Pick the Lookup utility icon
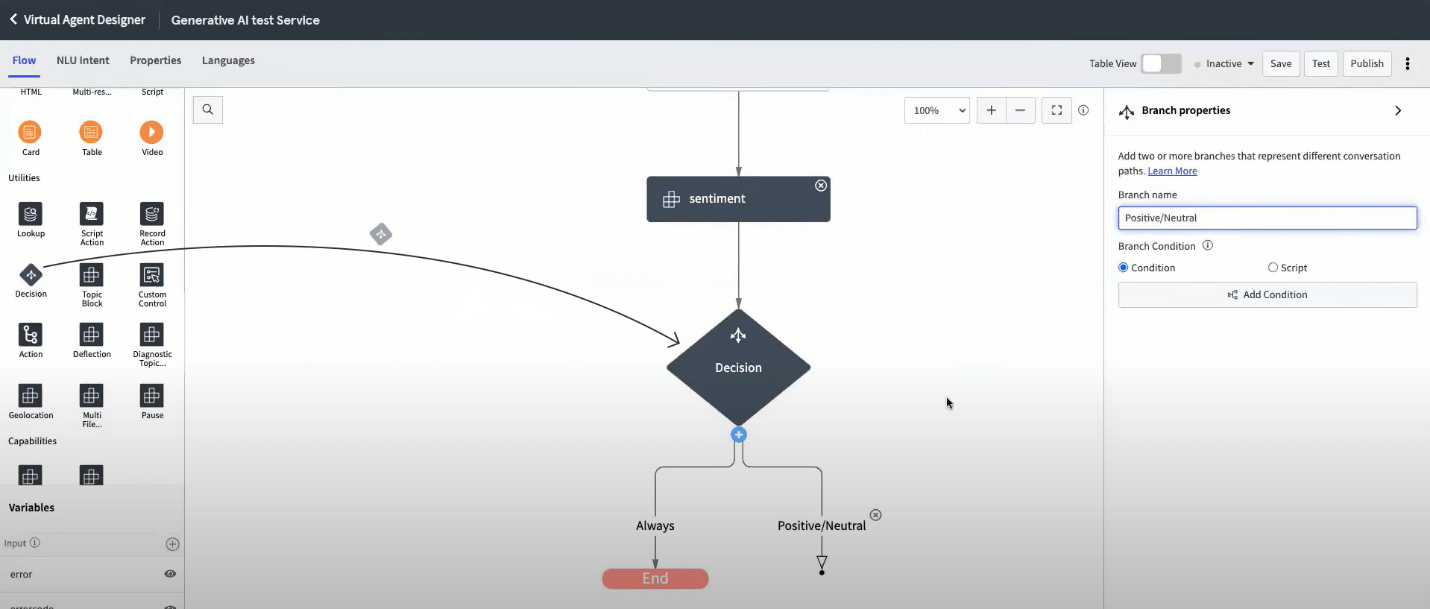 (x=31, y=214)
